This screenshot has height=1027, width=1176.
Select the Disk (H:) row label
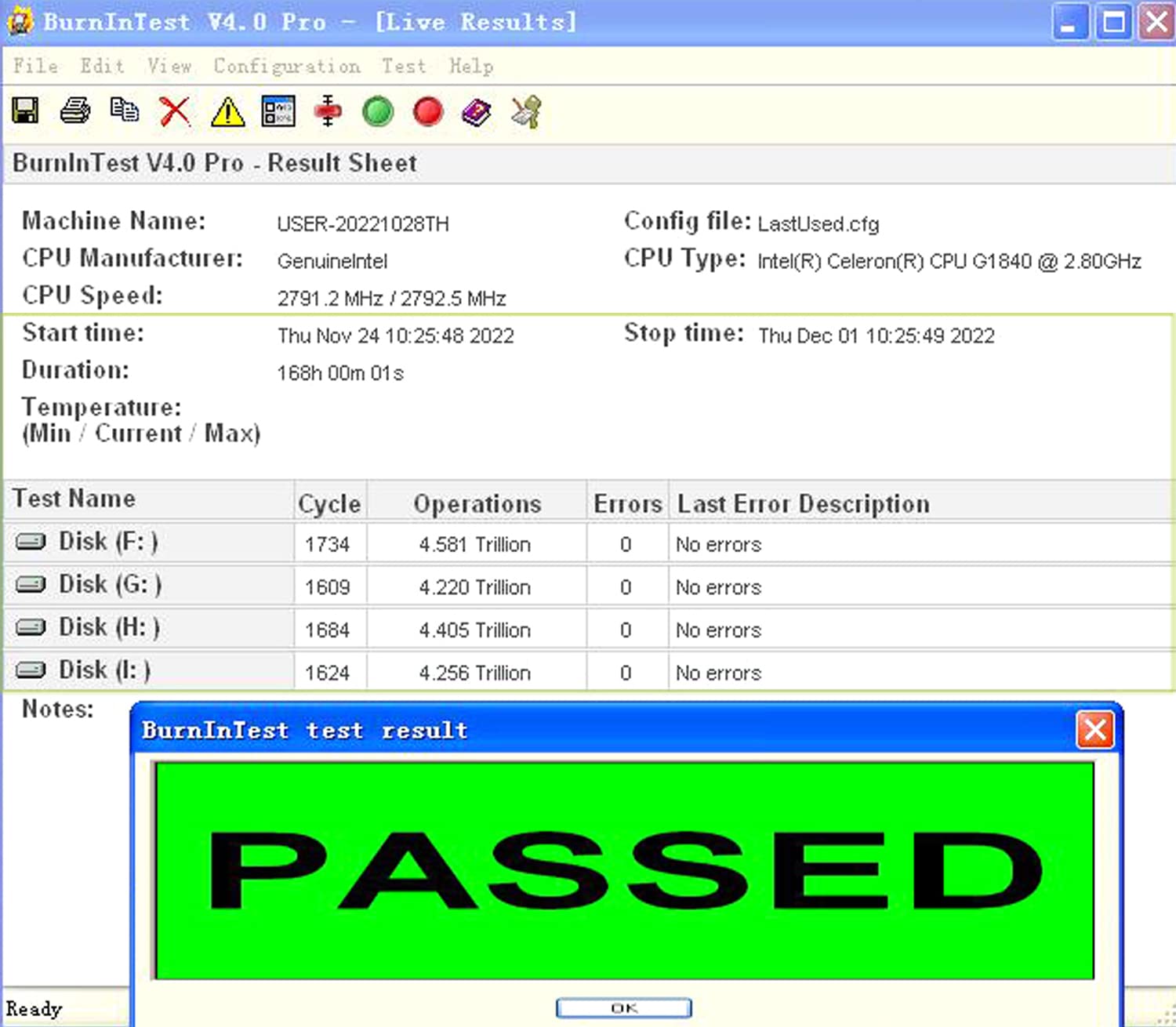click(109, 627)
